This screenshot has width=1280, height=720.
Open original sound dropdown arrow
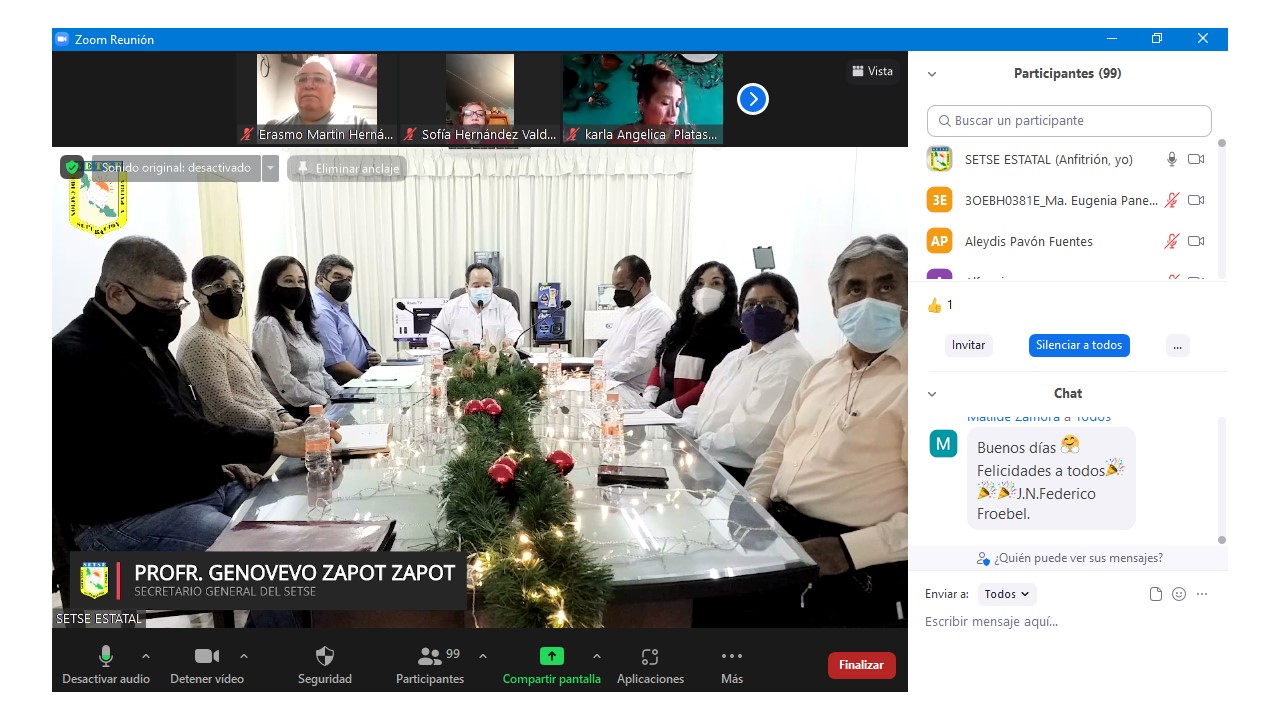[270, 168]
